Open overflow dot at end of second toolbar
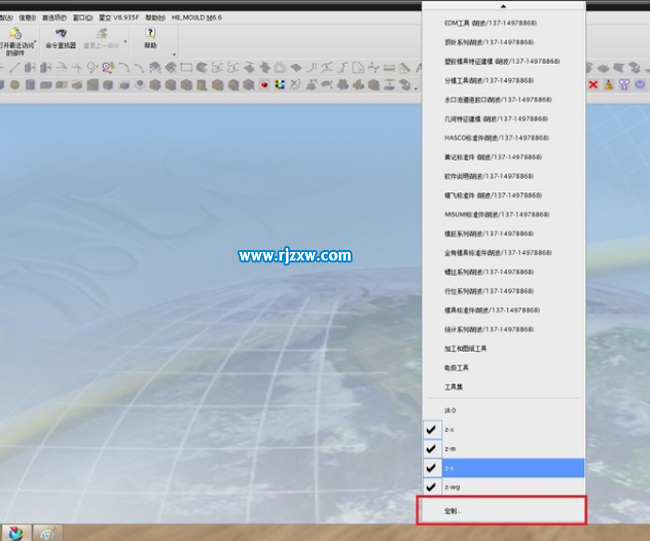The width and height of the screenshot is (650, 541). pos(415,88)
